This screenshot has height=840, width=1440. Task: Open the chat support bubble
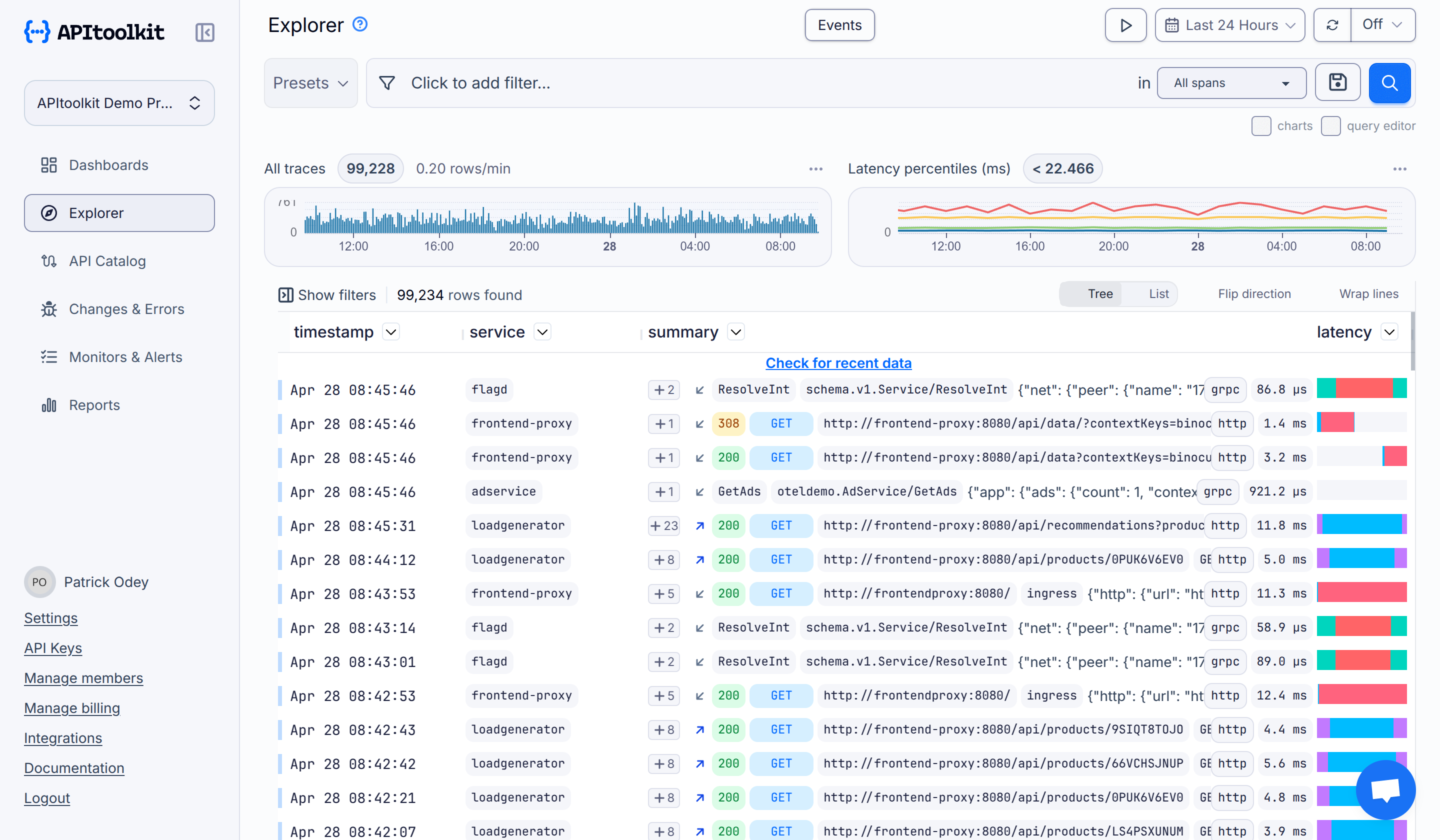(1385, 789)
